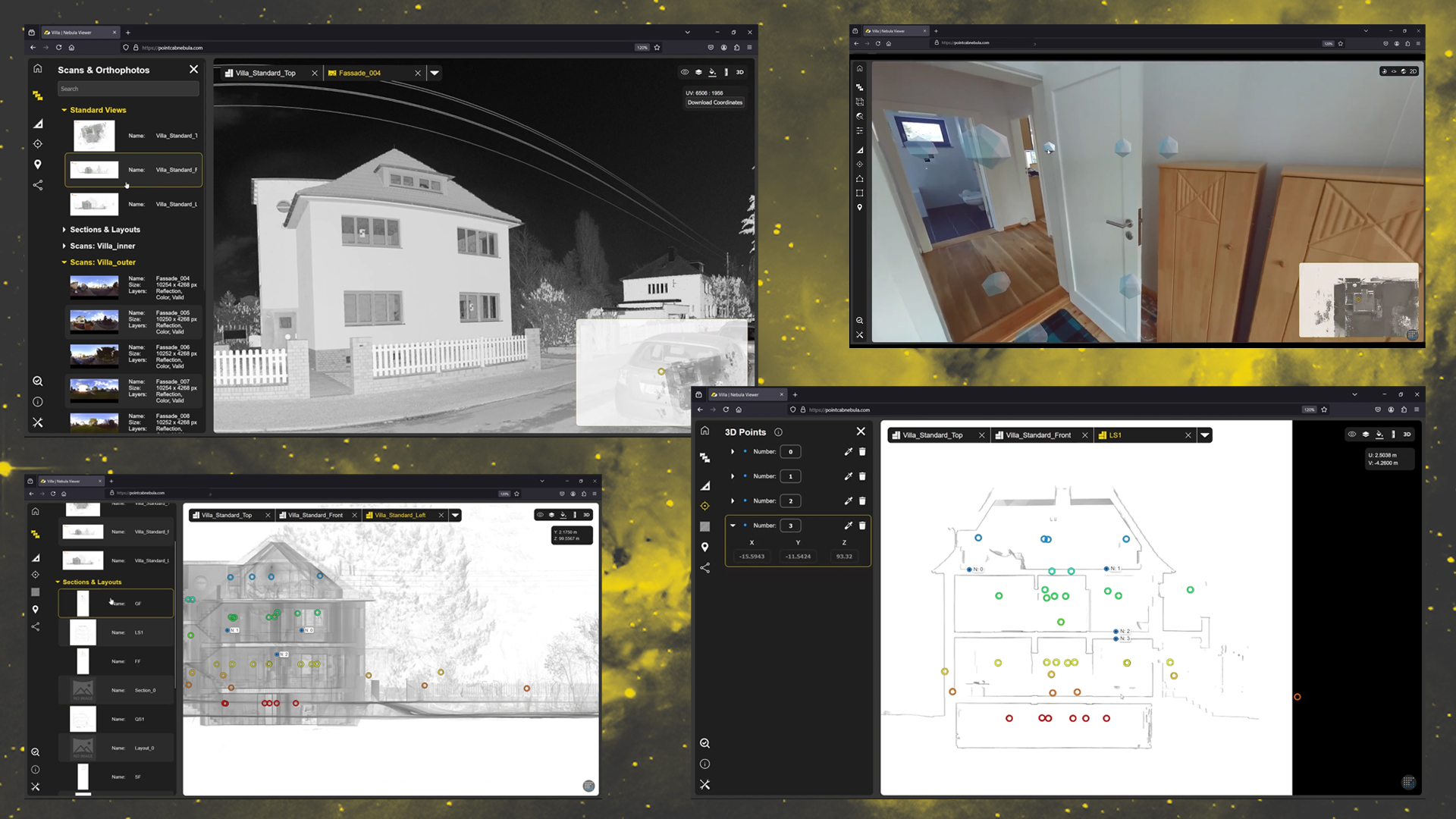Click the Fassade_007 scan thumbnail
1456x819 pixels.
94,390
